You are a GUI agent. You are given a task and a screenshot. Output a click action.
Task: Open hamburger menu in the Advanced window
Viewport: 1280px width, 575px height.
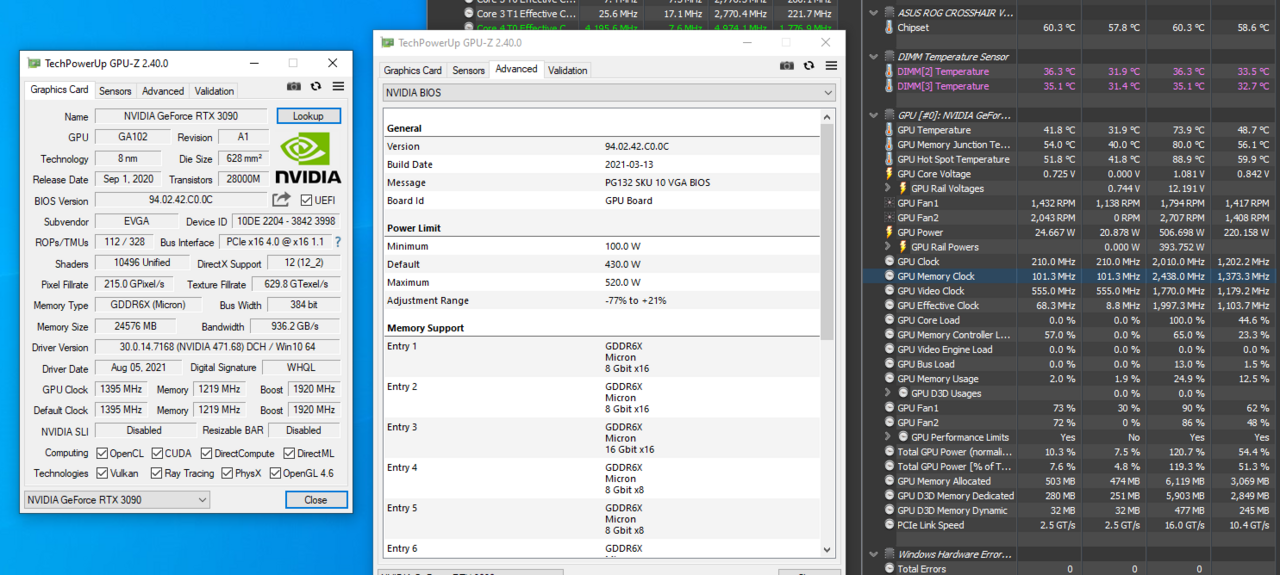pos(830,66)
